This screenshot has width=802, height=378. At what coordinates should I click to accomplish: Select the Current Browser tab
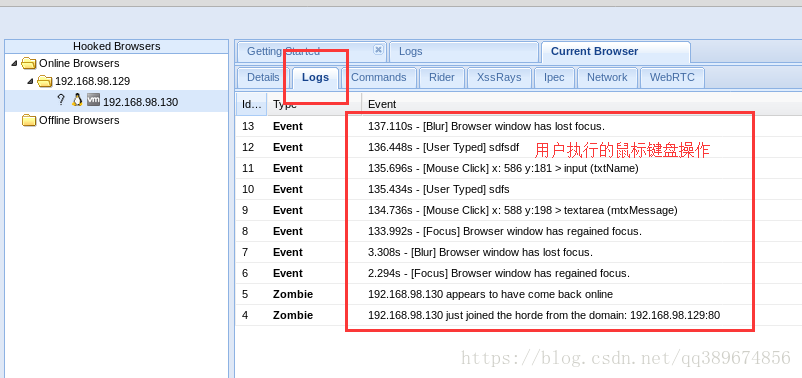coord(615,52)
